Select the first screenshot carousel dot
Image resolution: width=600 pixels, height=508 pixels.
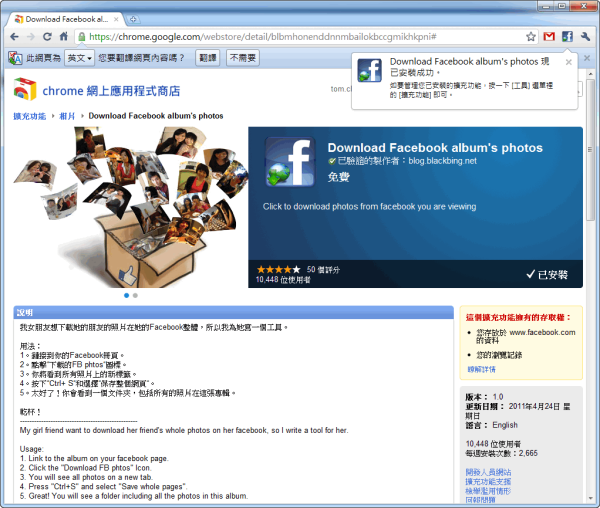[126, 295]
